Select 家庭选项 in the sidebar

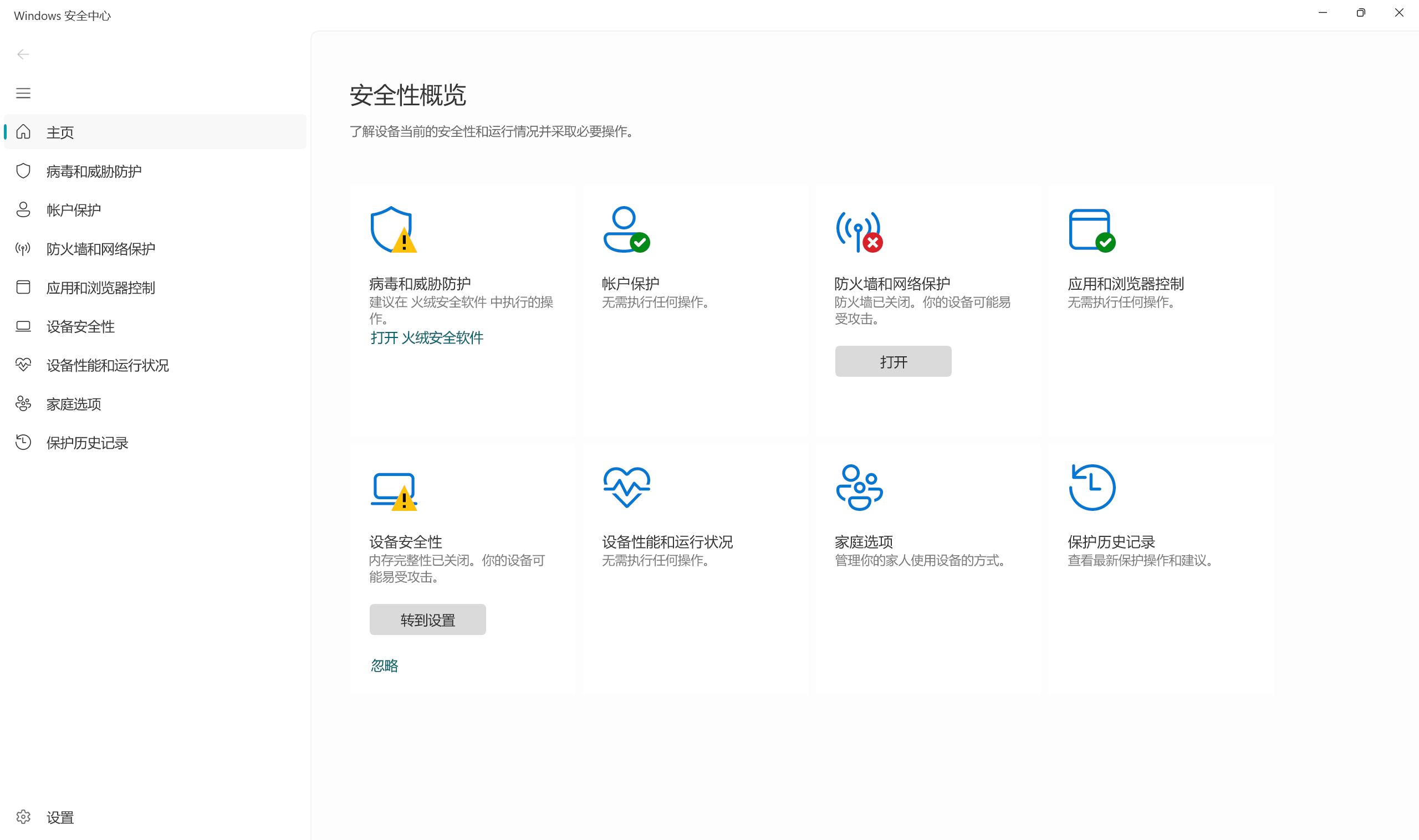[74, 403]
